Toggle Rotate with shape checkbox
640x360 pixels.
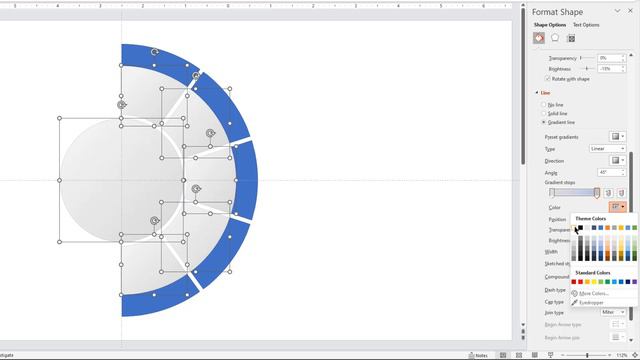[548, 79]
